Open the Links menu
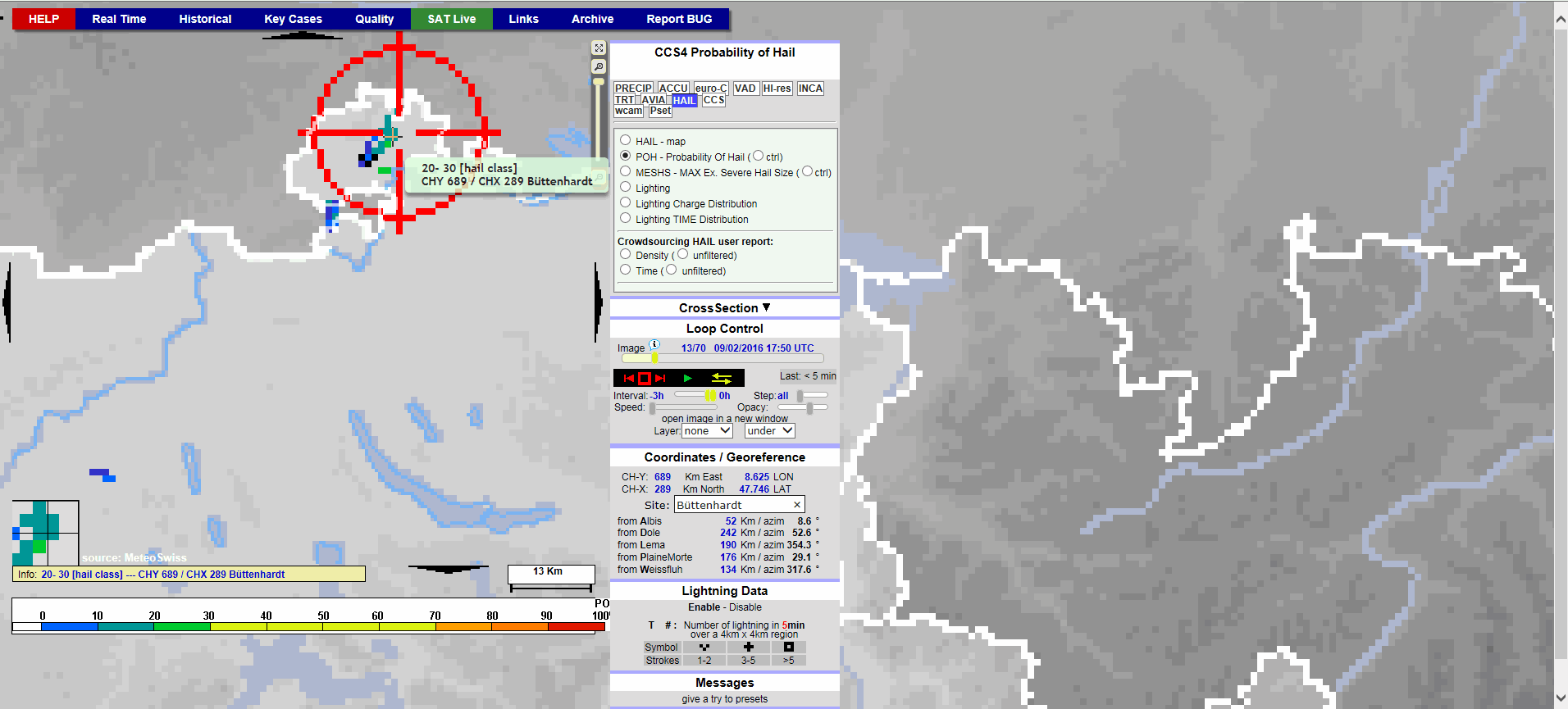The height and width of the screenshot is (709, 1568). [523, 19]
